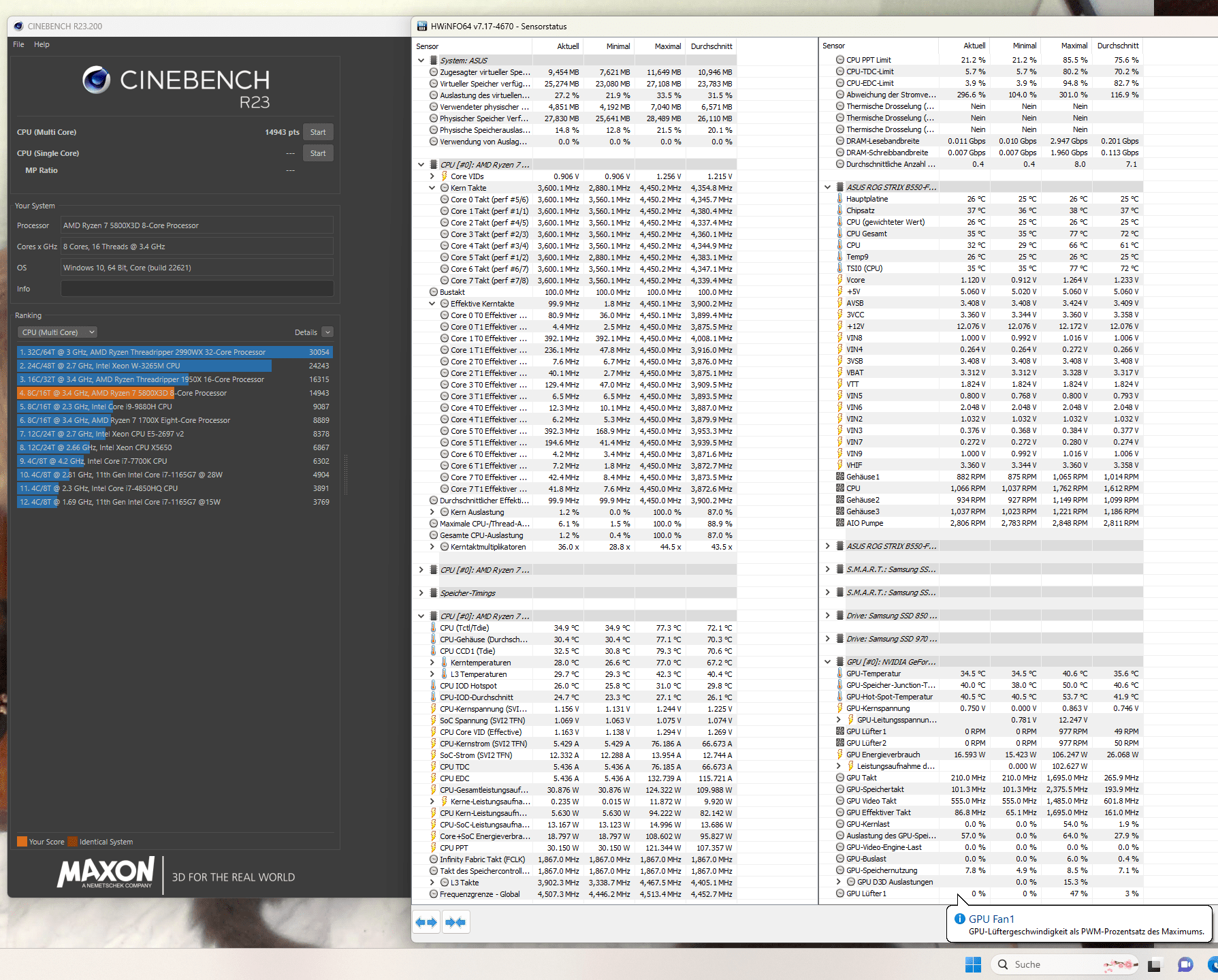
Task: Click the +12V voltage icon
Action: click(x=840, y=326)
